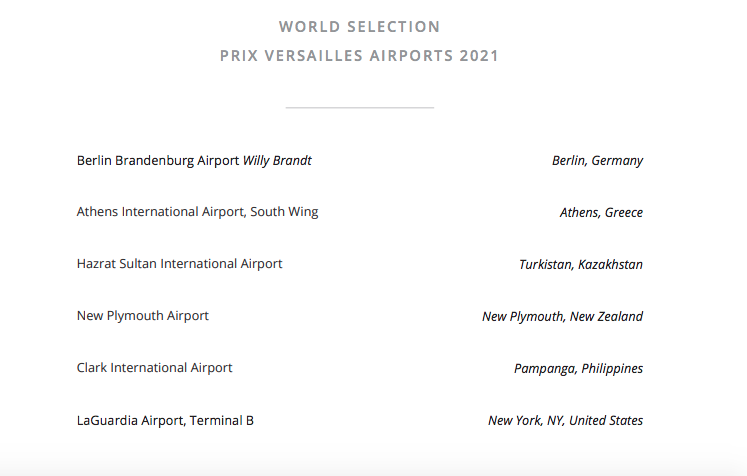Open the Clark International Airport entry

154,368
